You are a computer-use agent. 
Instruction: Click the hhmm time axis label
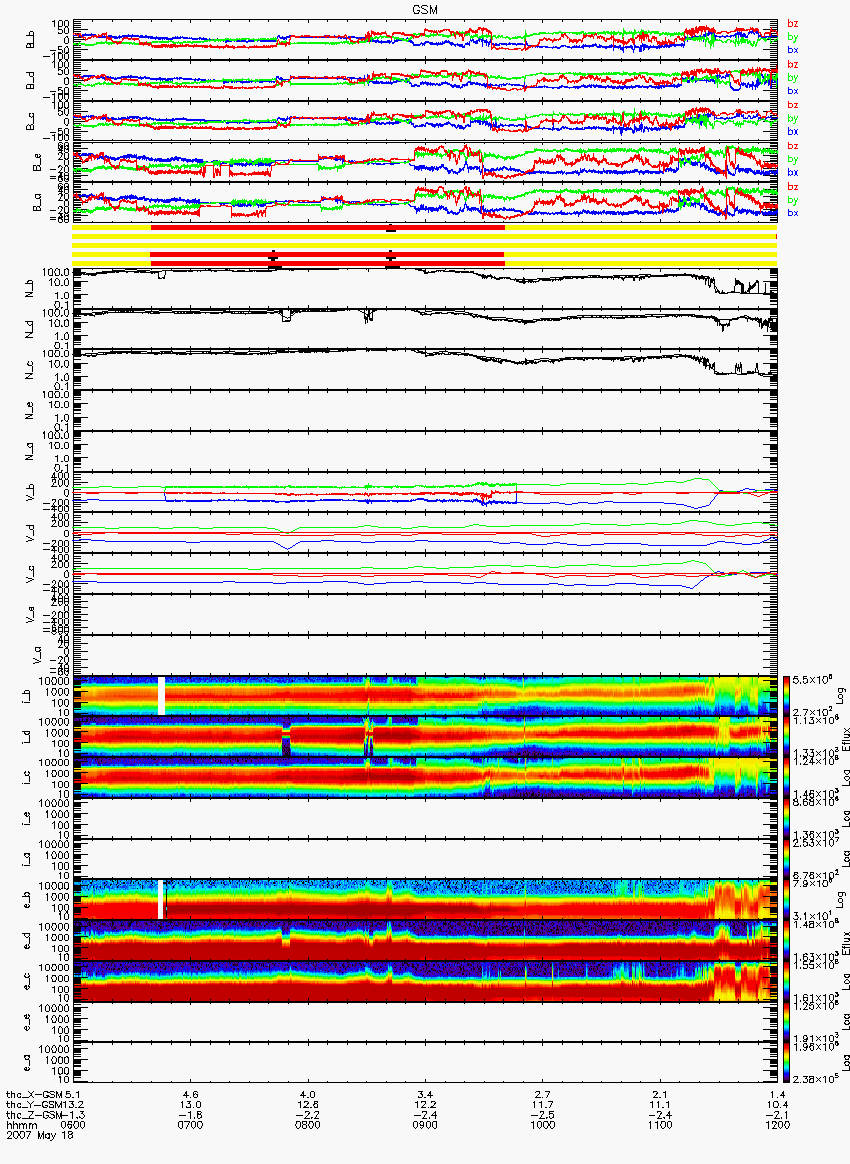click(x=20, y=1125)
